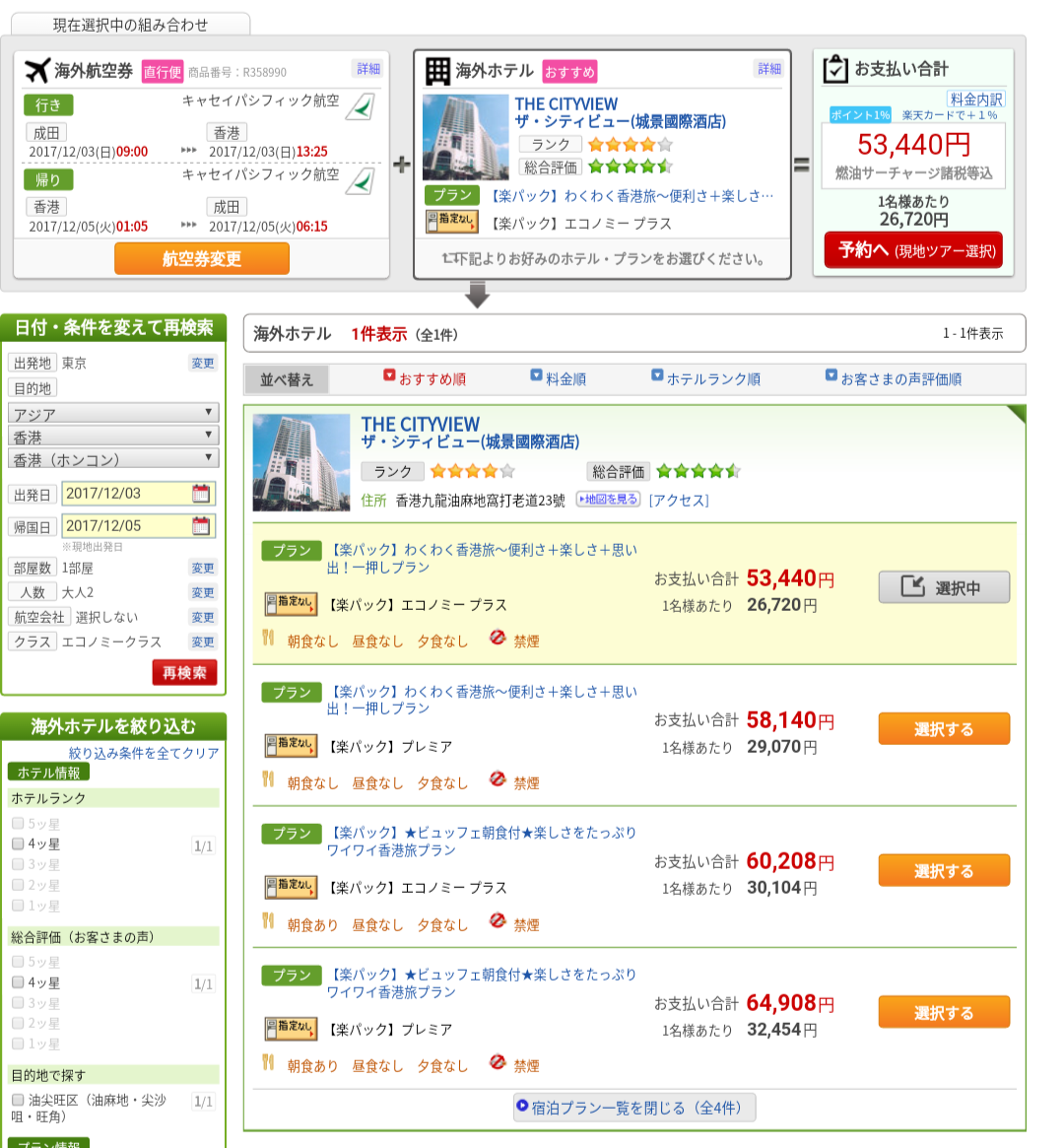Viewport: 1064px width, 1148px height.
Task: Check the ホテルランク 4ッ星 checkbox
Action: point(19,844)
